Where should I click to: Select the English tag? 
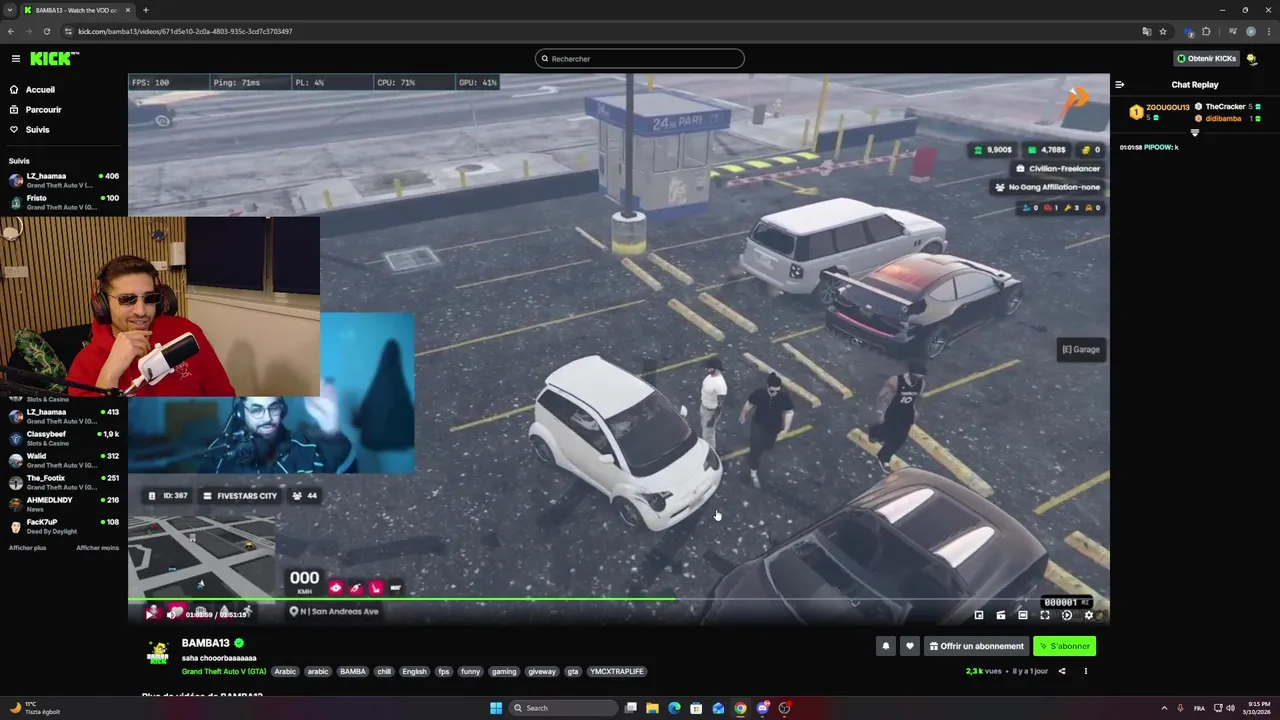pyautogui.click(x=414, y=671)
